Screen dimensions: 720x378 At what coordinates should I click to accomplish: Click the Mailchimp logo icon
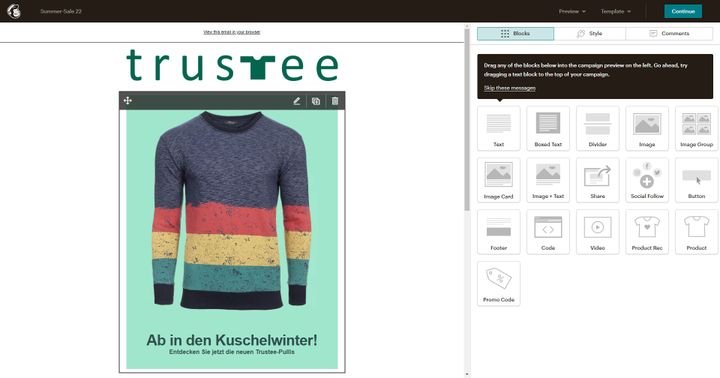pos(14,11)
